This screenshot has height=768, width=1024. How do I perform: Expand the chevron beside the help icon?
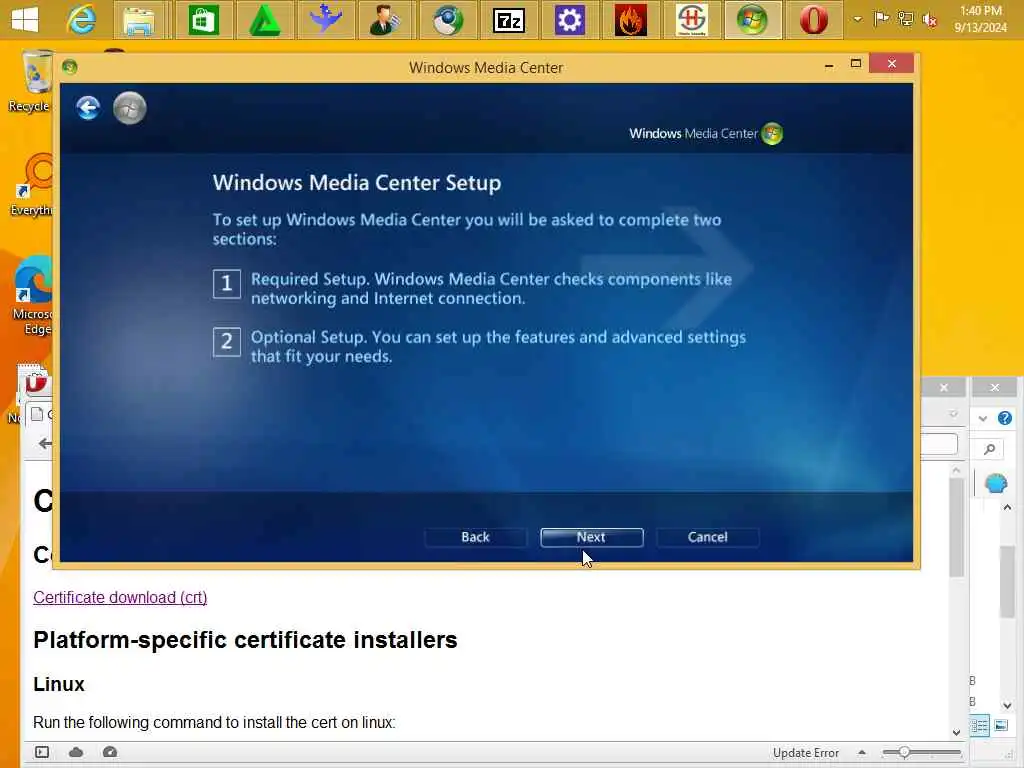pos(983,419)
